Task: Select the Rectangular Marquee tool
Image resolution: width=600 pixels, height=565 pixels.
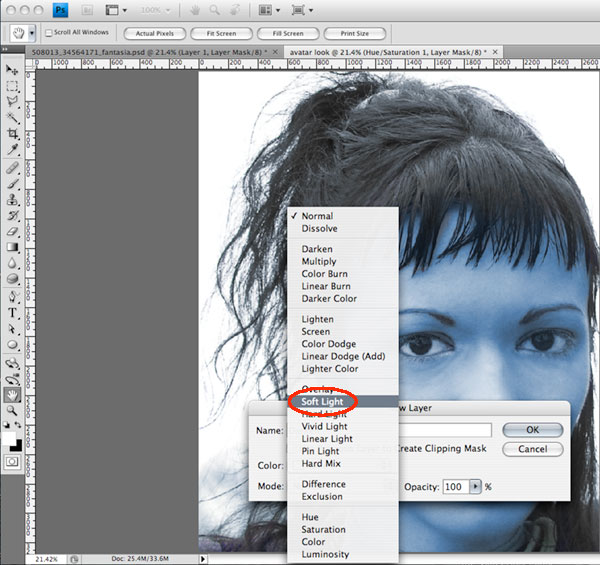Action: 12,87
